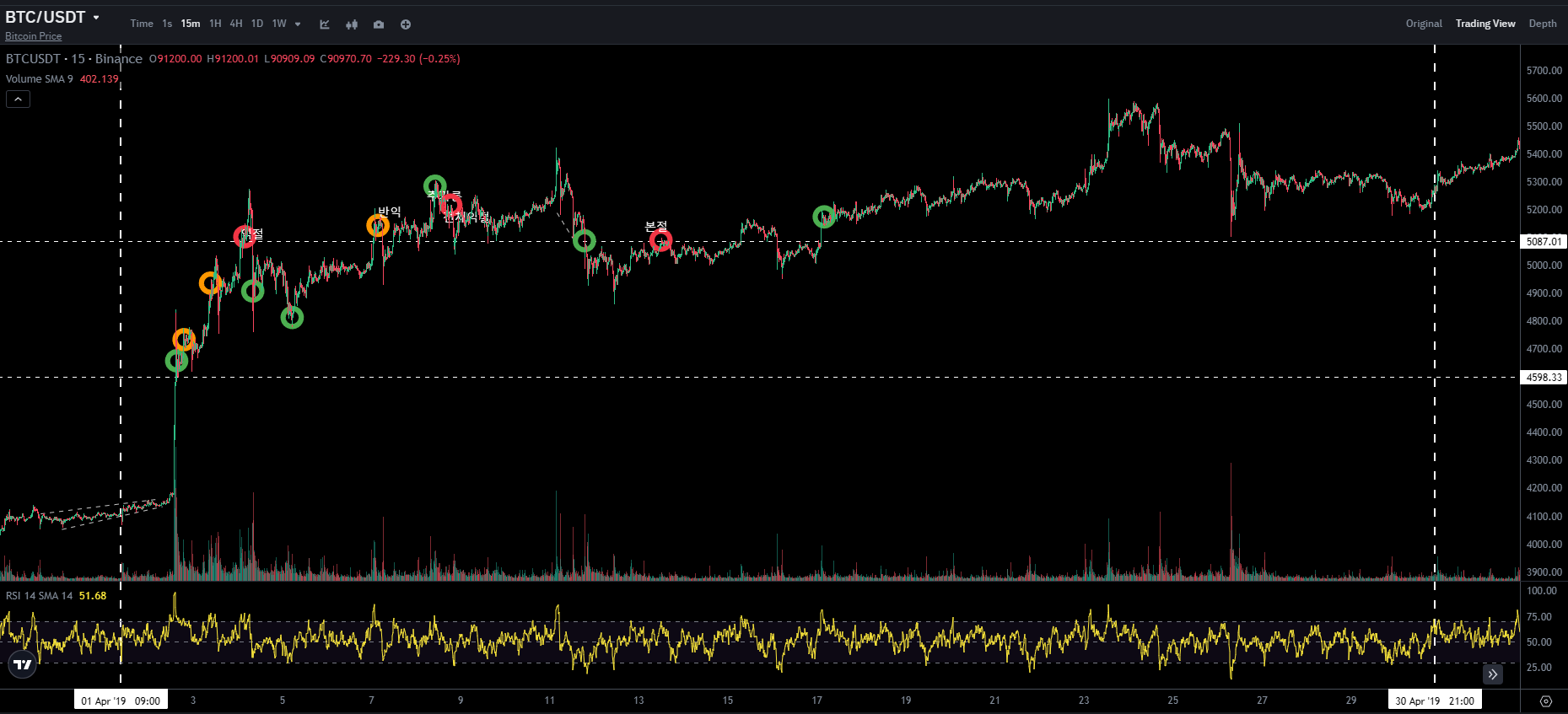Screen dimensions: 1568x714
Task: Collapse the indicator legend chevron button
Action: pyautogui.click(x=18, y=99)
